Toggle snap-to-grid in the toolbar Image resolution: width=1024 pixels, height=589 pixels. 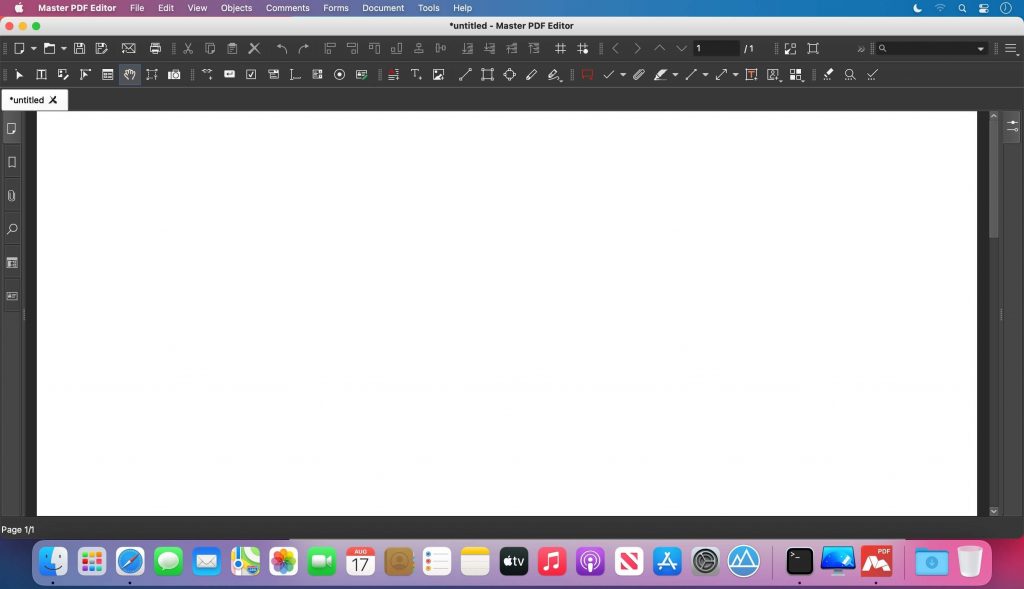pos(583,48)
